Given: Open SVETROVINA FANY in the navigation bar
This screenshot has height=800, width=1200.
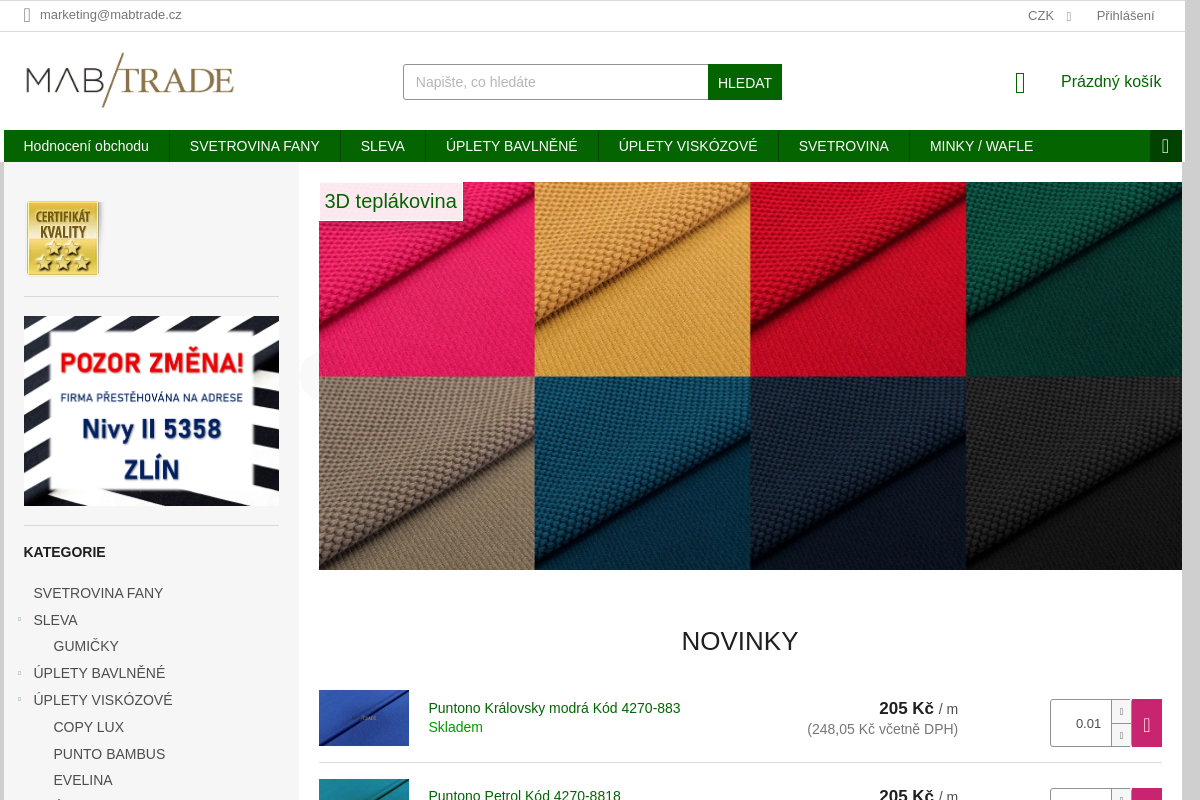Looking at the screenshot, I should [x=254, y=146].
